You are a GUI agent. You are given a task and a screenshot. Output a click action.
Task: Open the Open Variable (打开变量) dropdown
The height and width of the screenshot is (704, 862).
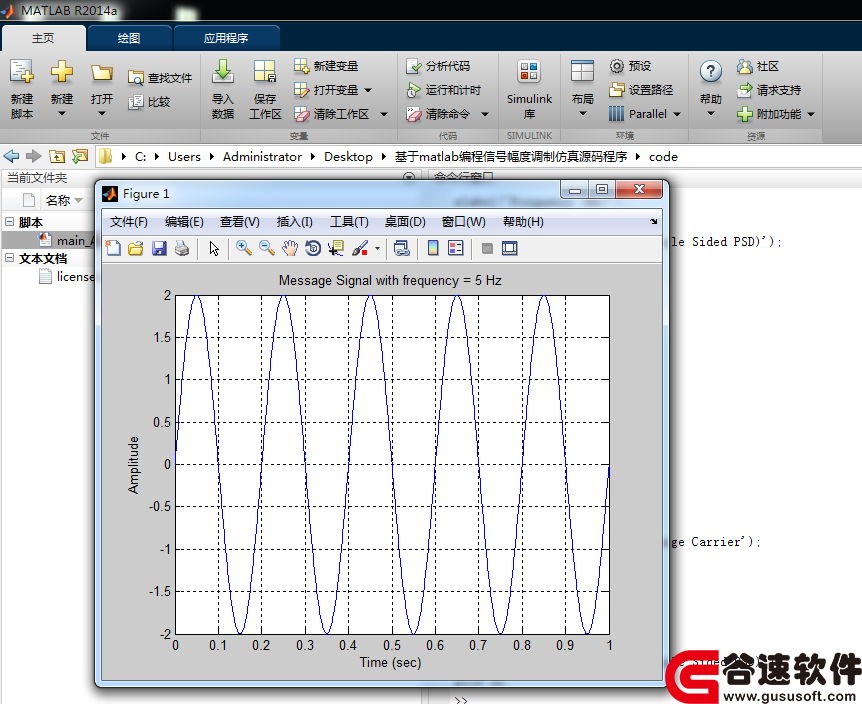(x=368, y=90)
